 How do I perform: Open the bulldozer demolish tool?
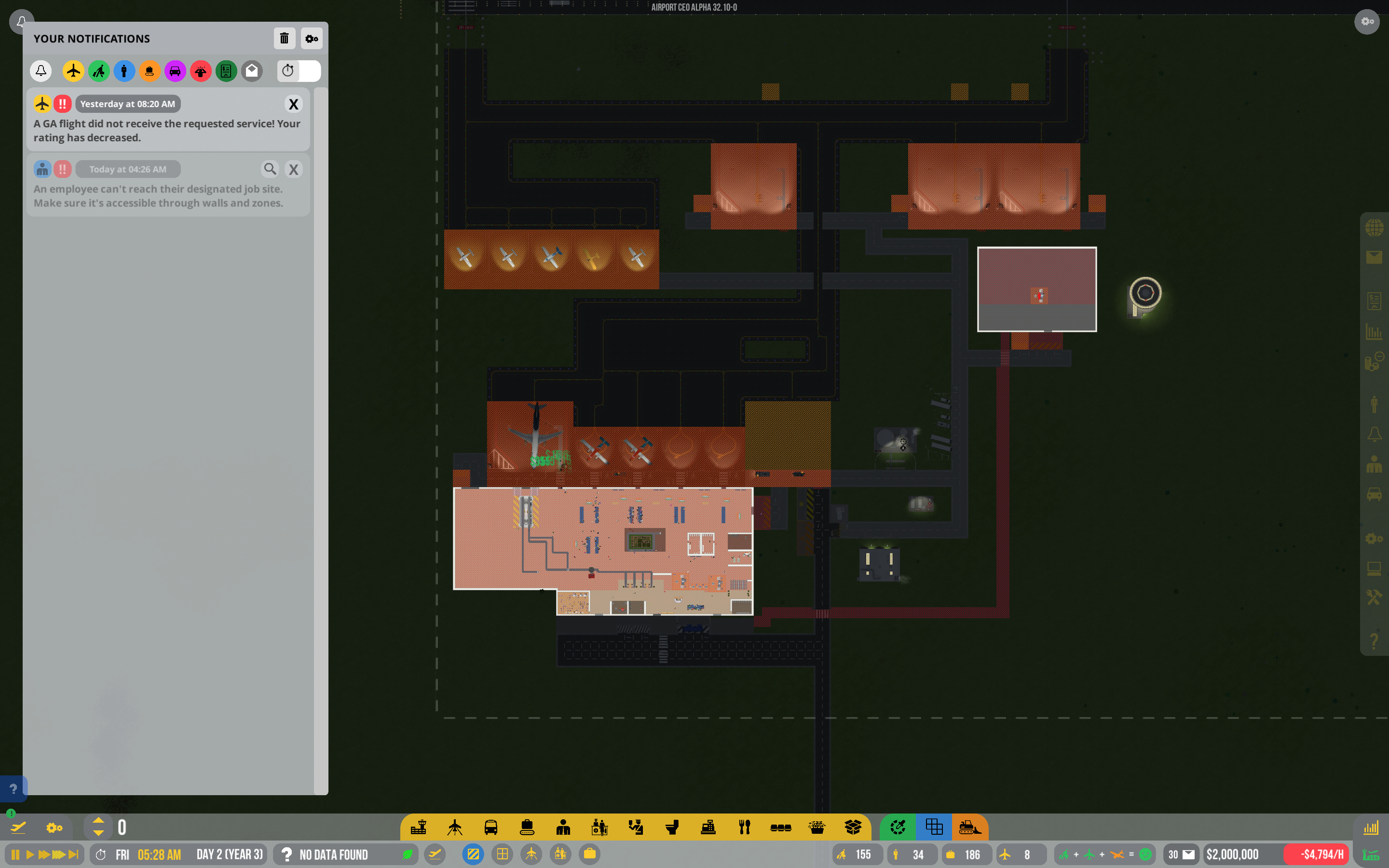(x=969, y=827)
